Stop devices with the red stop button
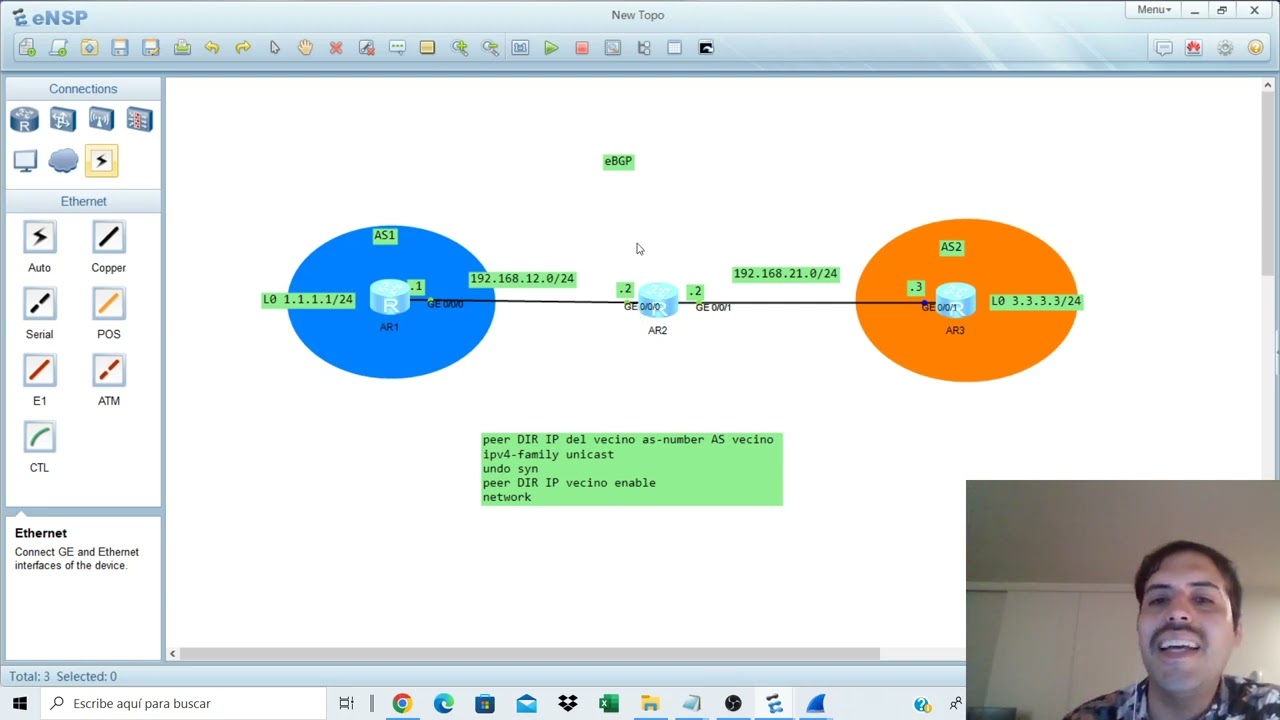Screen dimensions: 1280x720 [x=582, y=48]
